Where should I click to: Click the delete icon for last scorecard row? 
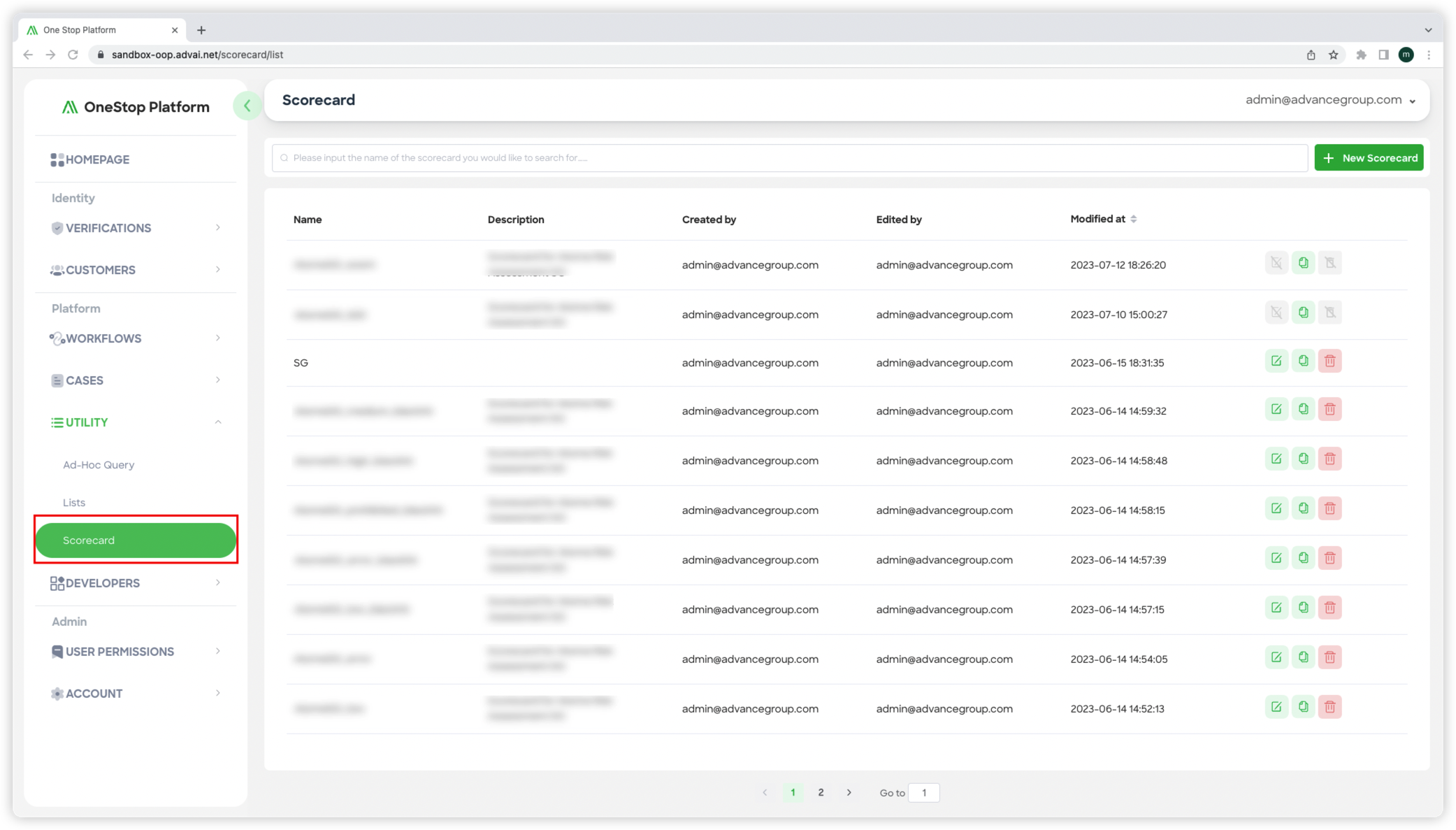(1330, 707)
